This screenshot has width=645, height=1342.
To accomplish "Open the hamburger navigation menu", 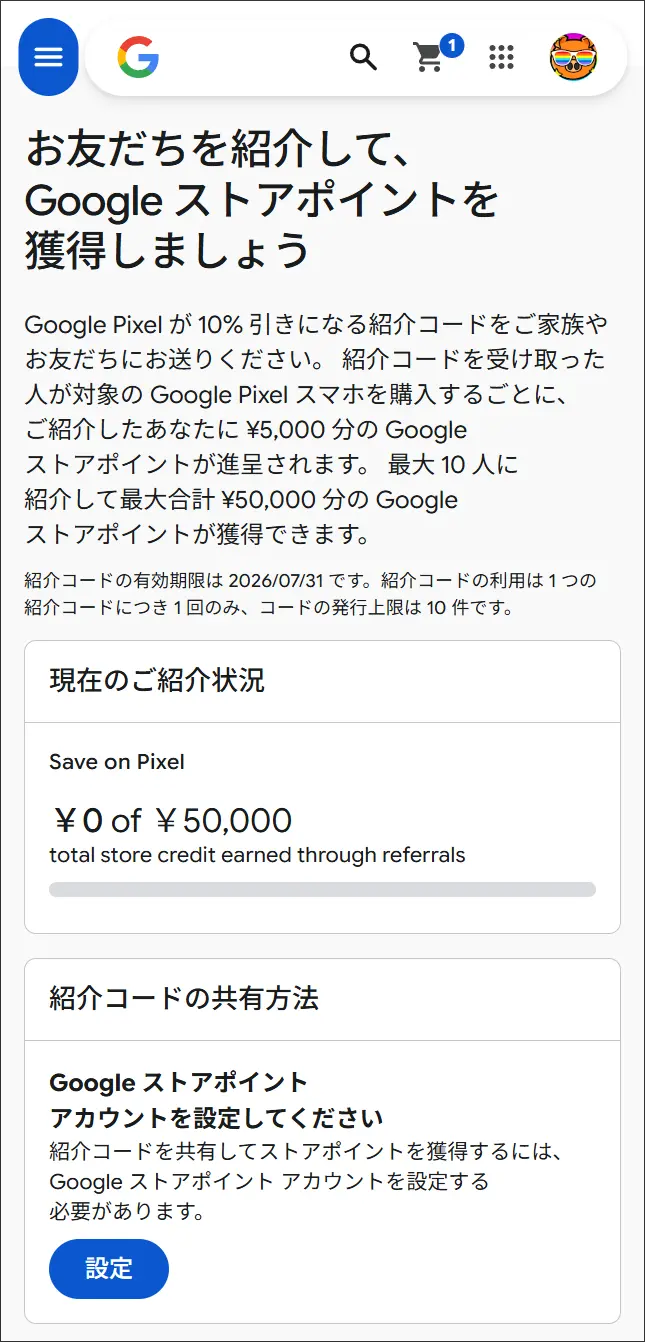I will 48,57.
